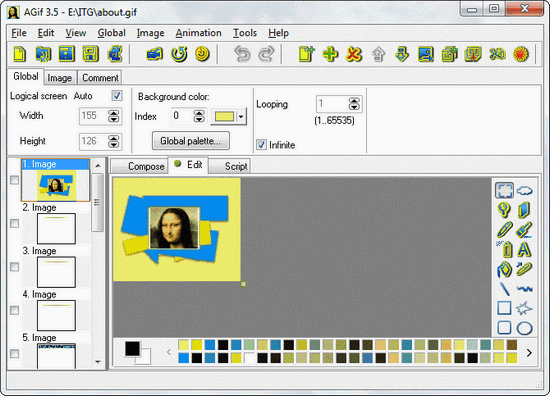550x396 pixels.
Task: Select the pencil drawing tool
Action: click(504, 230)
